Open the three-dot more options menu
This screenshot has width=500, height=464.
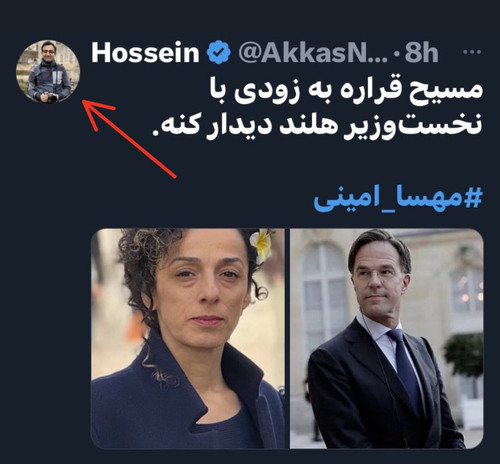pos(473,52)
